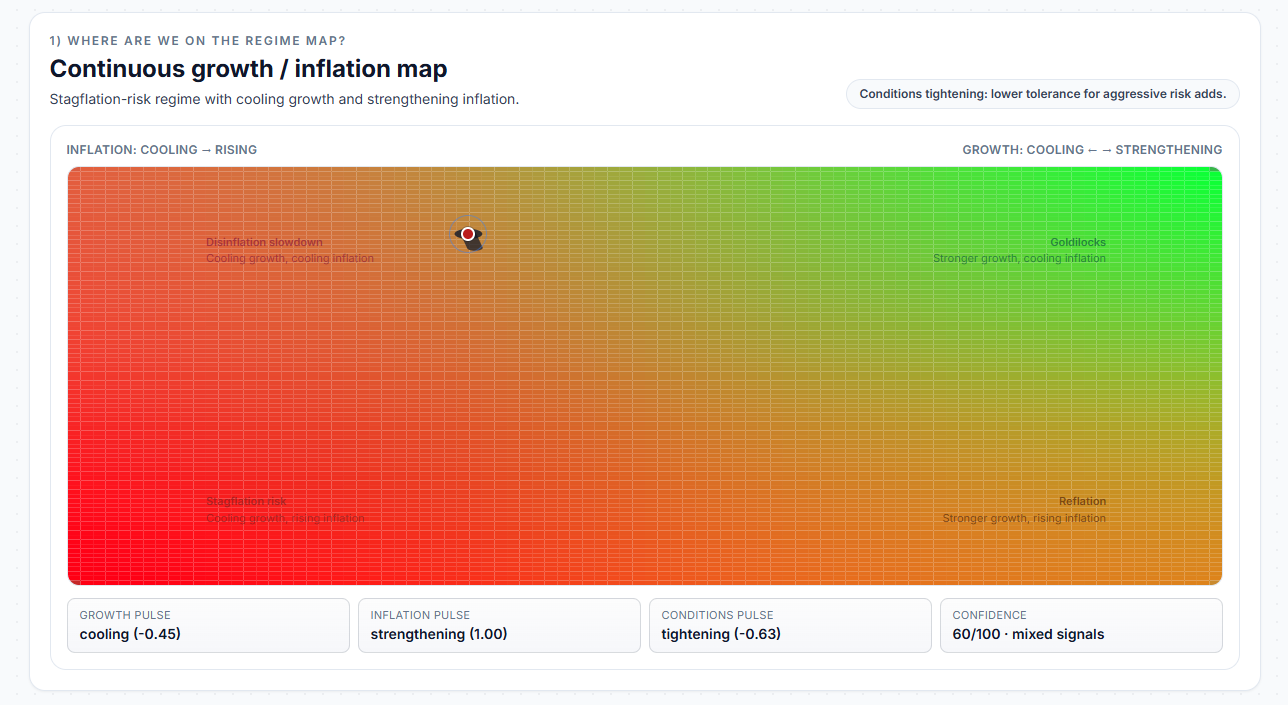This screenshot has width=1288, height=705.
Task: Click the 60/100 mixed signals value
Action: click(x=1028, y=634)
